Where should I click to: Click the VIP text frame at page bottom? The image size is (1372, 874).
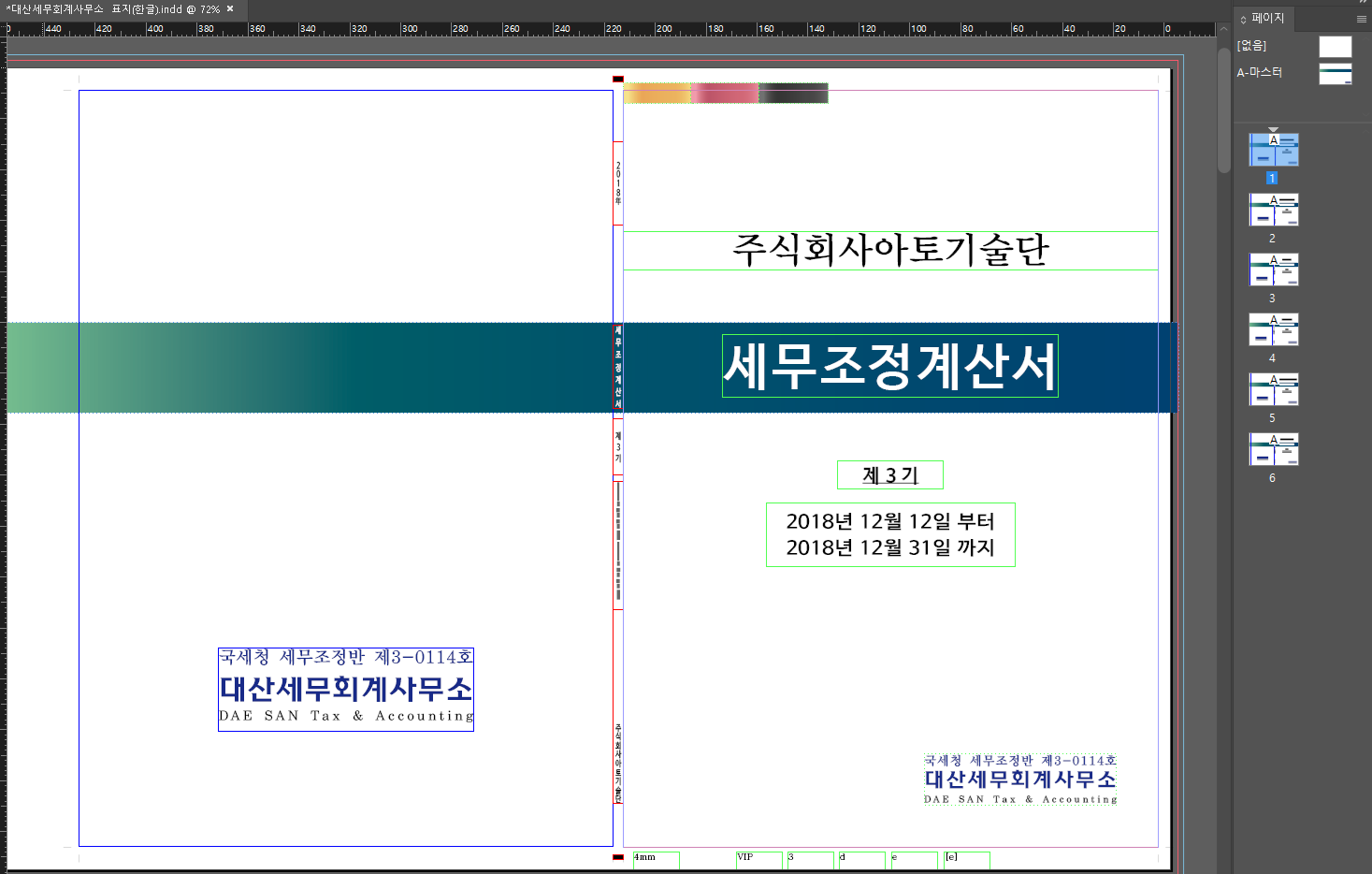(758, 859)
